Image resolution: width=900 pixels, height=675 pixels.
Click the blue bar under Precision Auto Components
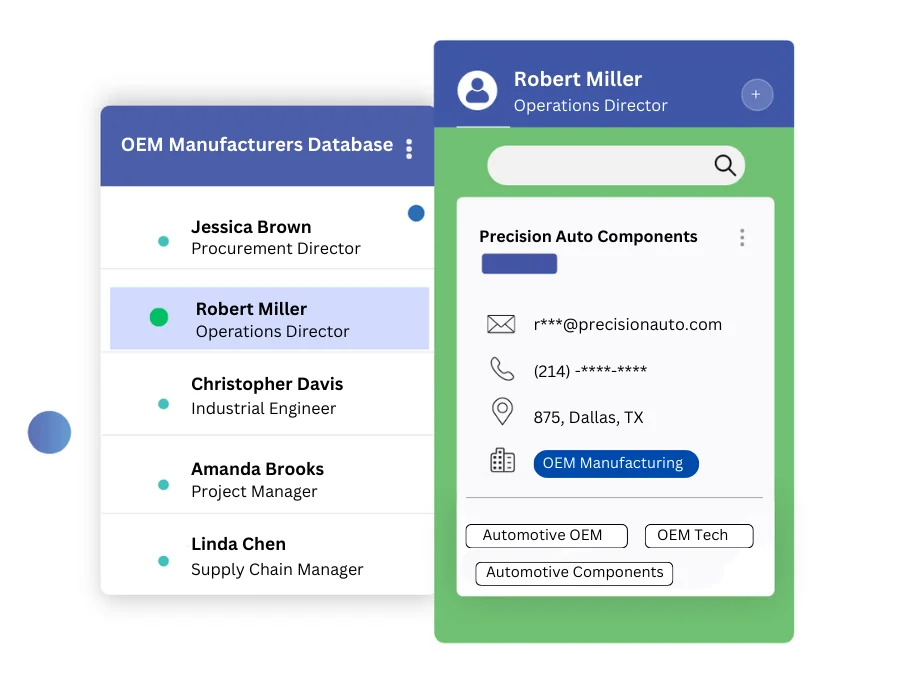pyautogui.click(x=519, y=264)
